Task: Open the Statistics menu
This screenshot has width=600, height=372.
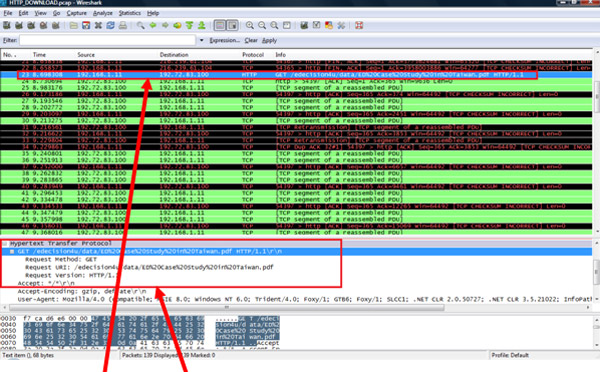Action: [130, 13]
